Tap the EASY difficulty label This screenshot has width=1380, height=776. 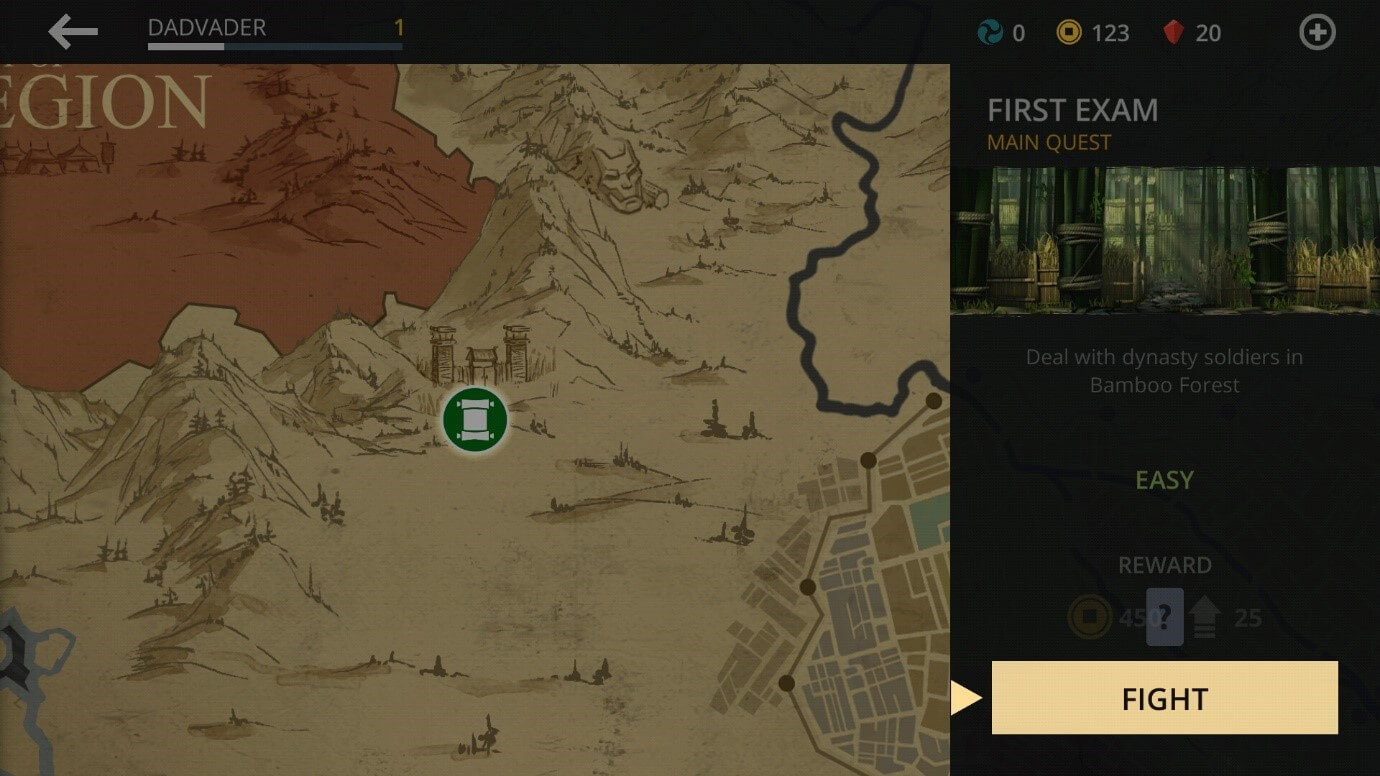tap(1165, 481)
